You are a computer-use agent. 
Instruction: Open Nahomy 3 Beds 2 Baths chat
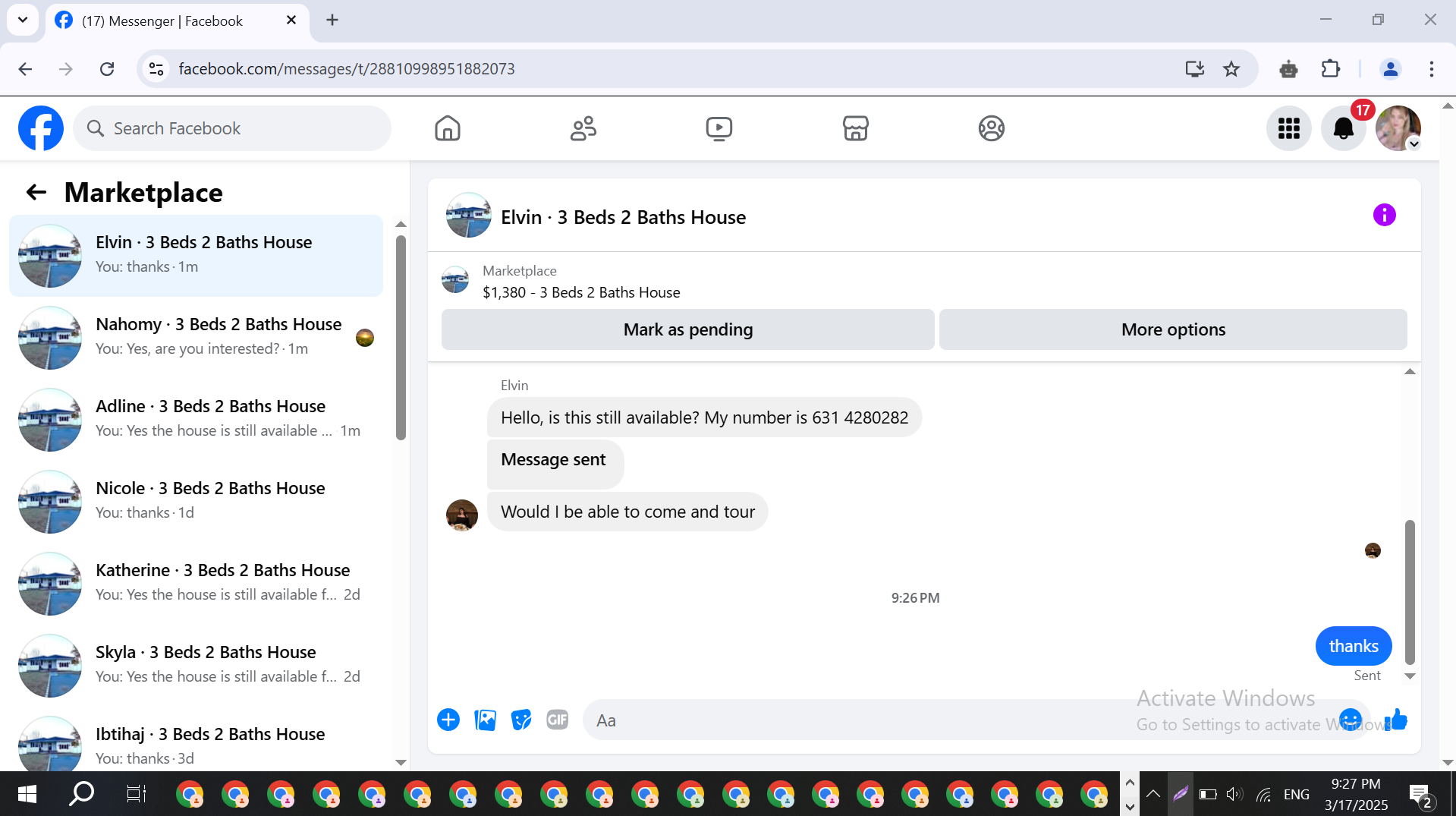point(196,338)
